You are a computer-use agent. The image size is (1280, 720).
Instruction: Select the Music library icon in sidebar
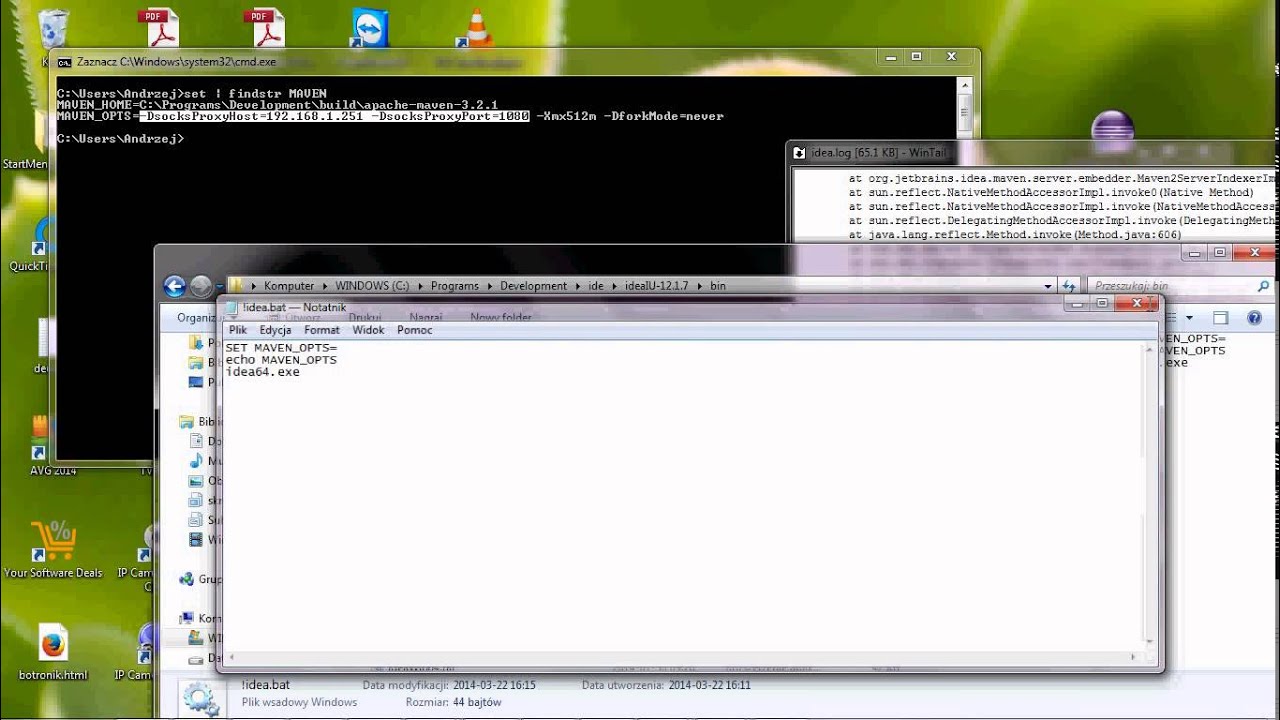197,461
